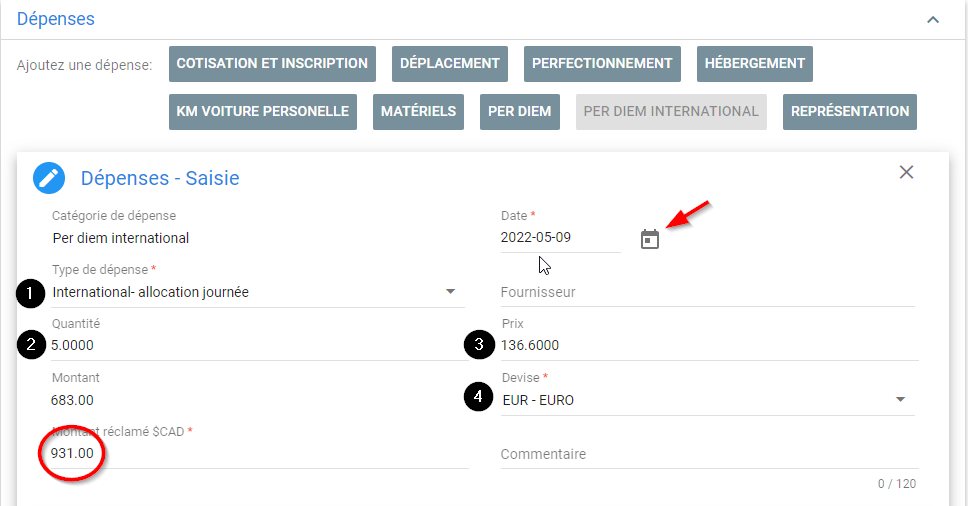
Task: Focus the Quantité field showing 5.0000
Action: [257, 345]
